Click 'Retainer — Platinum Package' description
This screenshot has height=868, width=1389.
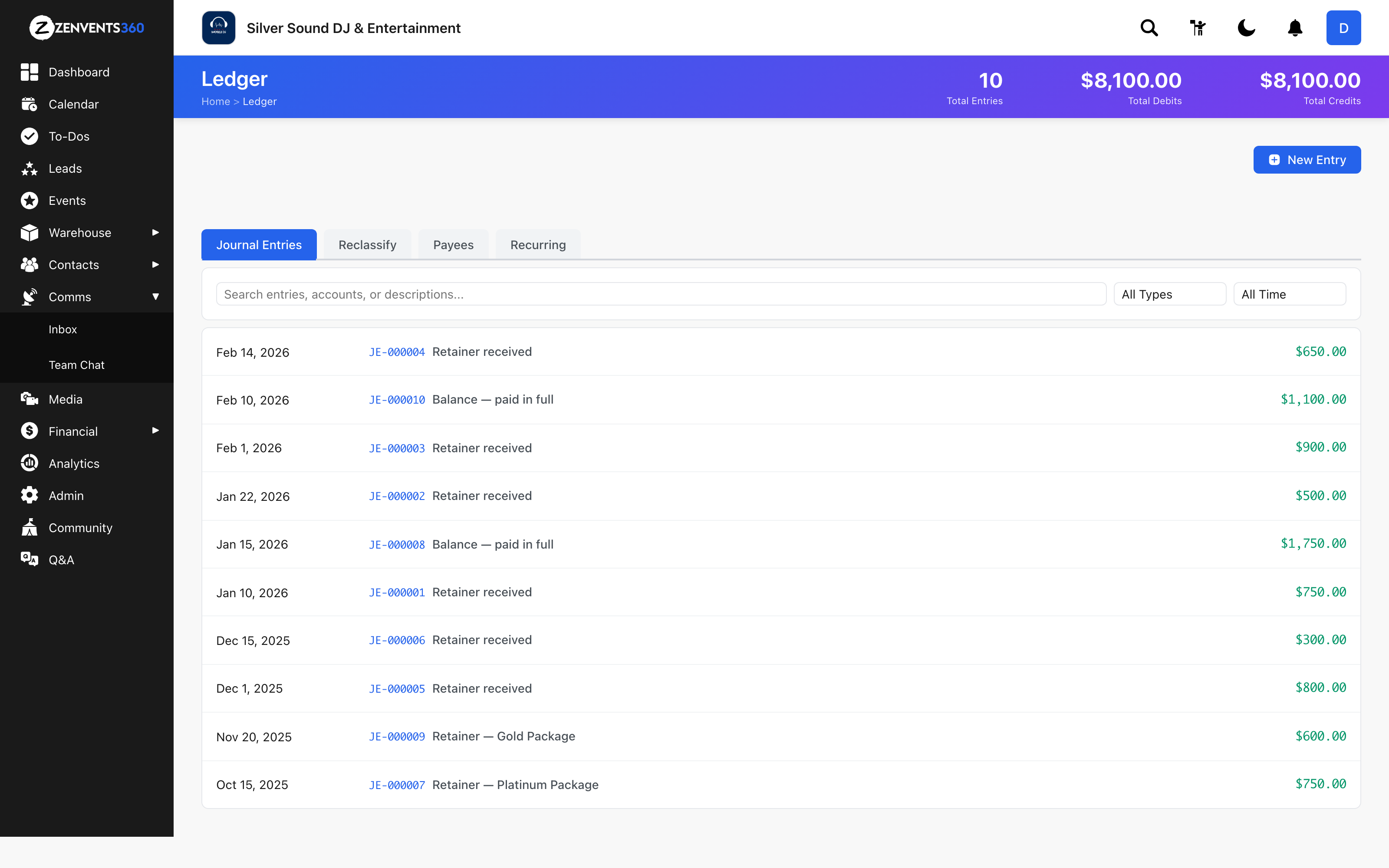[x=515, y=784]
